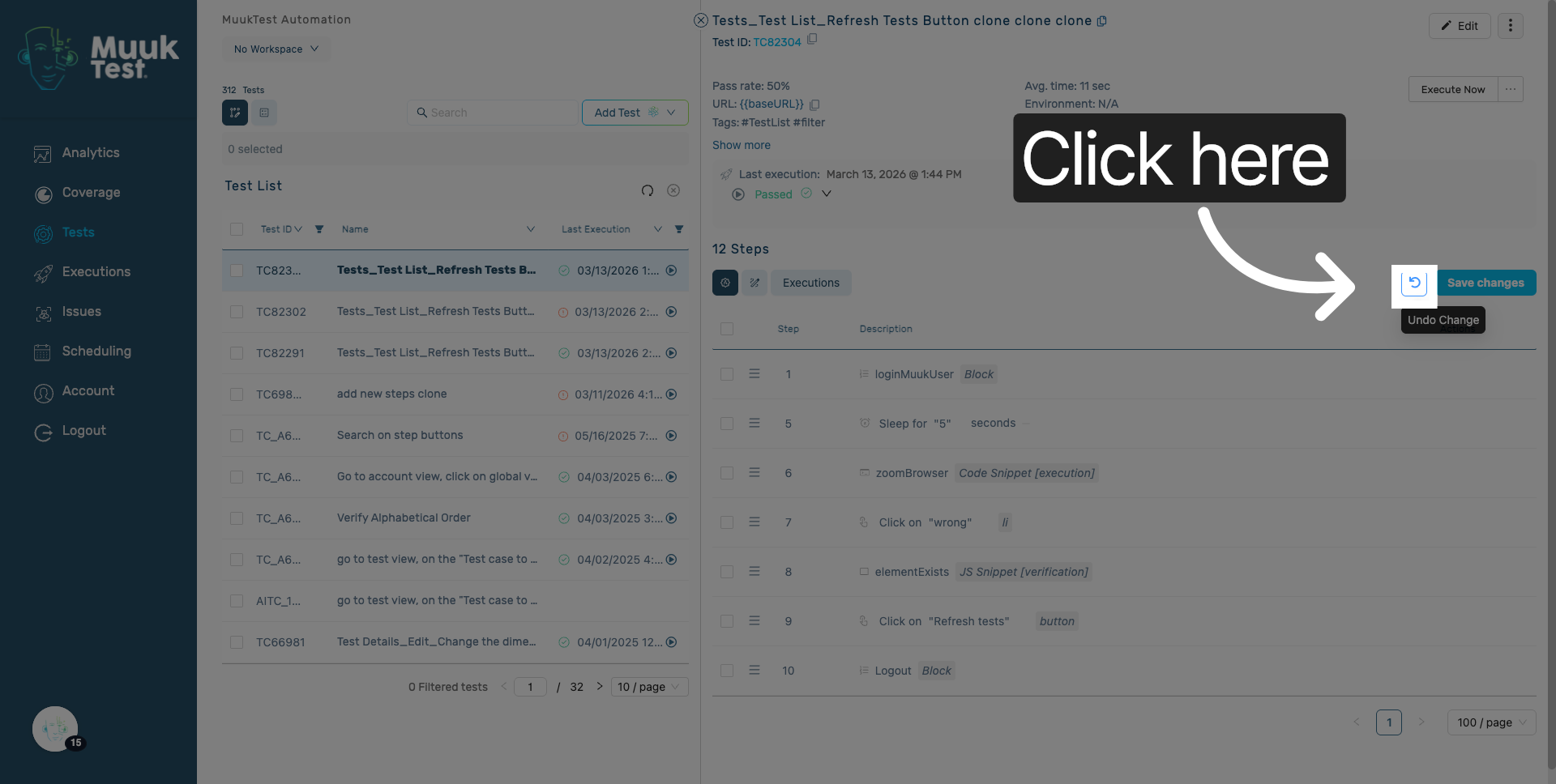1556x784 pixels.
Task: Click the Show more link
Action: pos(742,145)
